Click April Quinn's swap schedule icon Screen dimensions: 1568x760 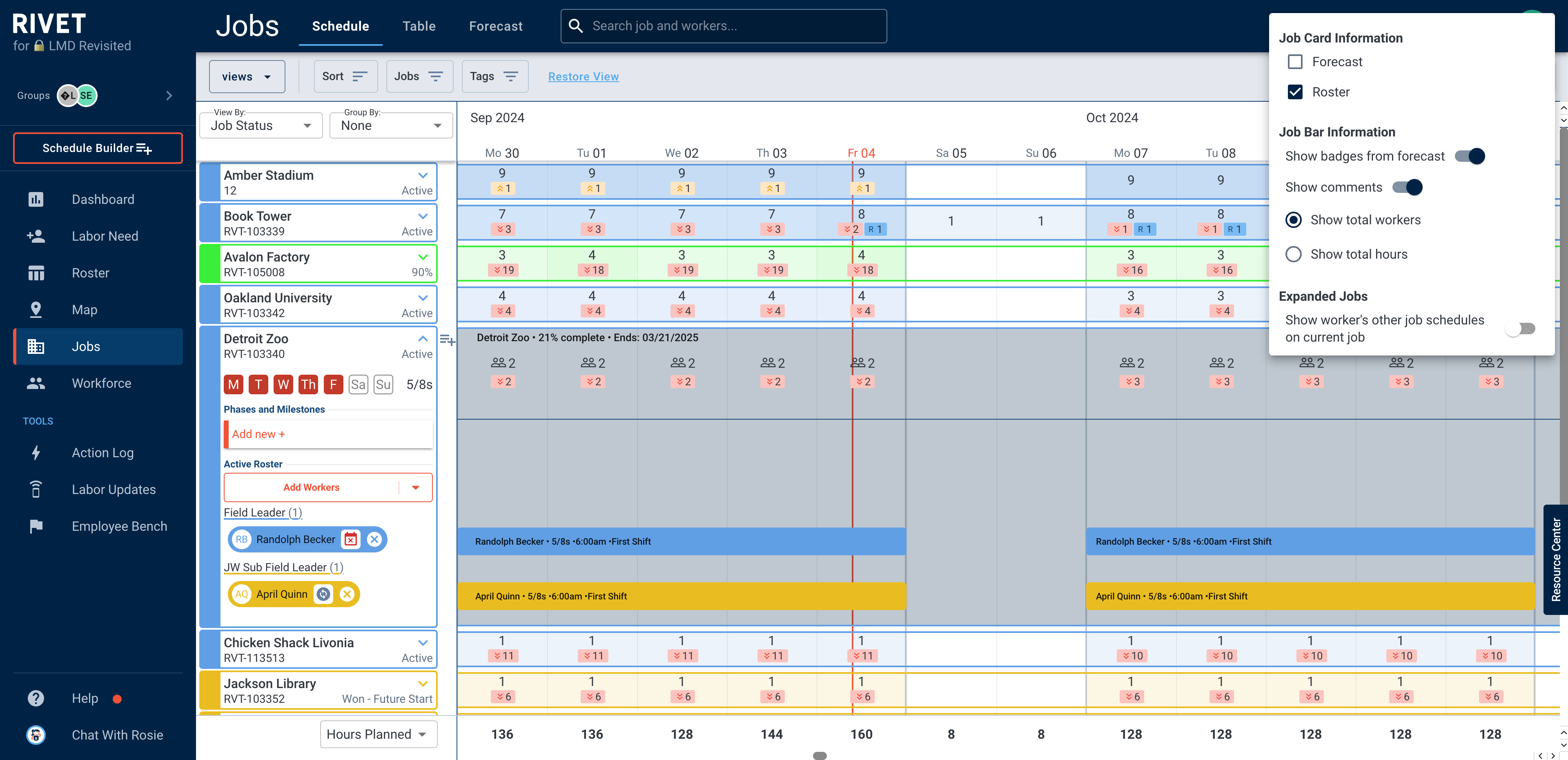[x=323, y=594]
